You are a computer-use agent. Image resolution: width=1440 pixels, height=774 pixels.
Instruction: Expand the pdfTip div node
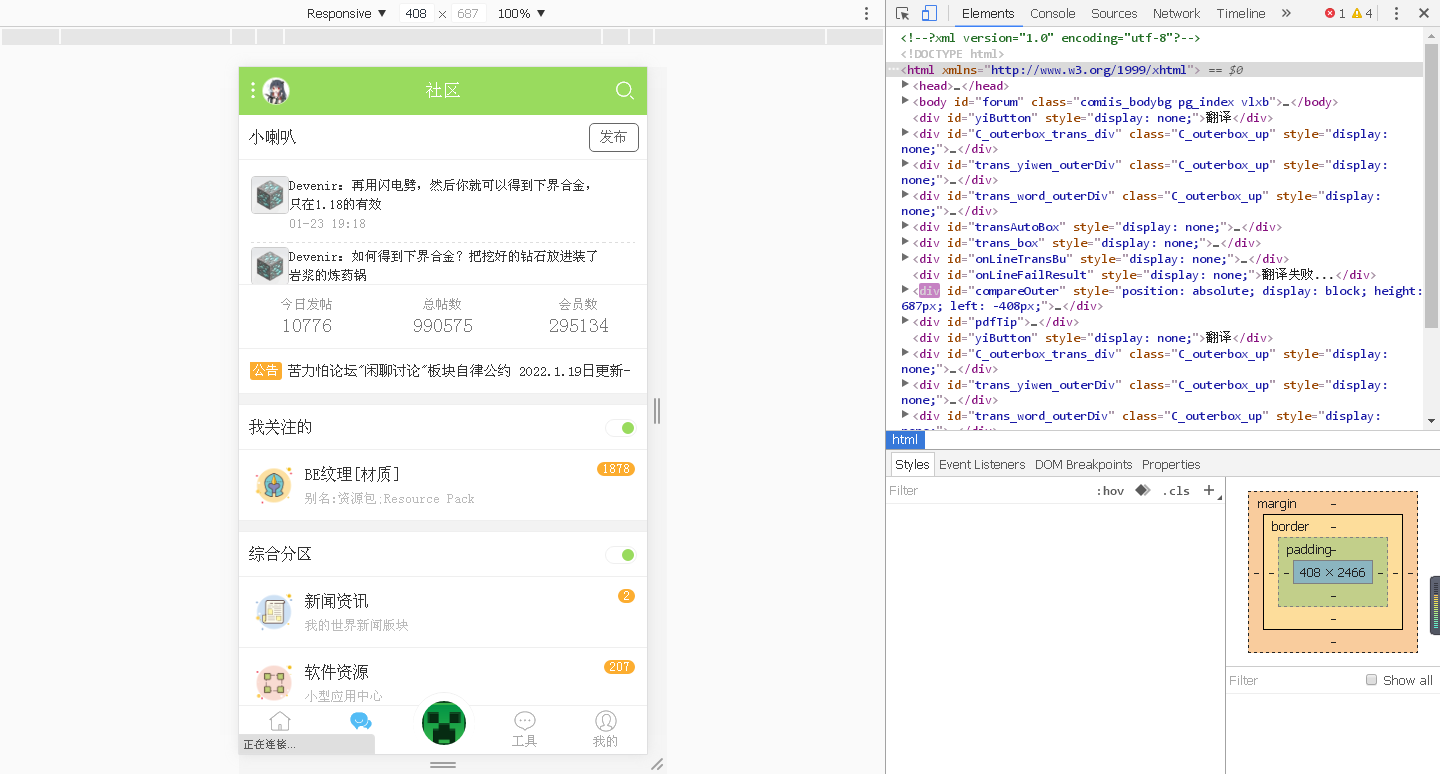906,321
